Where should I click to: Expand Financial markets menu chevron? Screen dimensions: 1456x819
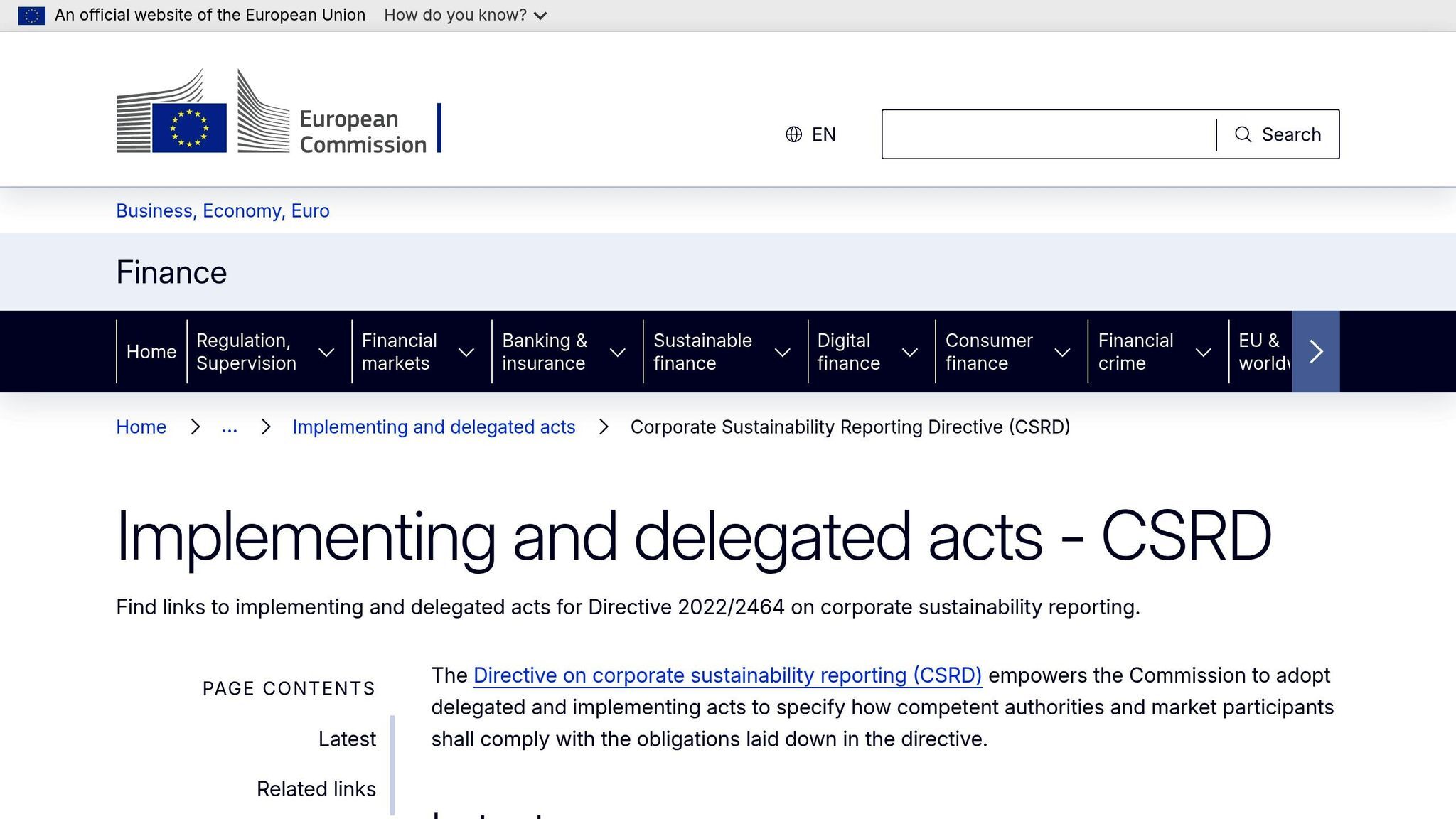tap(466, 352)
